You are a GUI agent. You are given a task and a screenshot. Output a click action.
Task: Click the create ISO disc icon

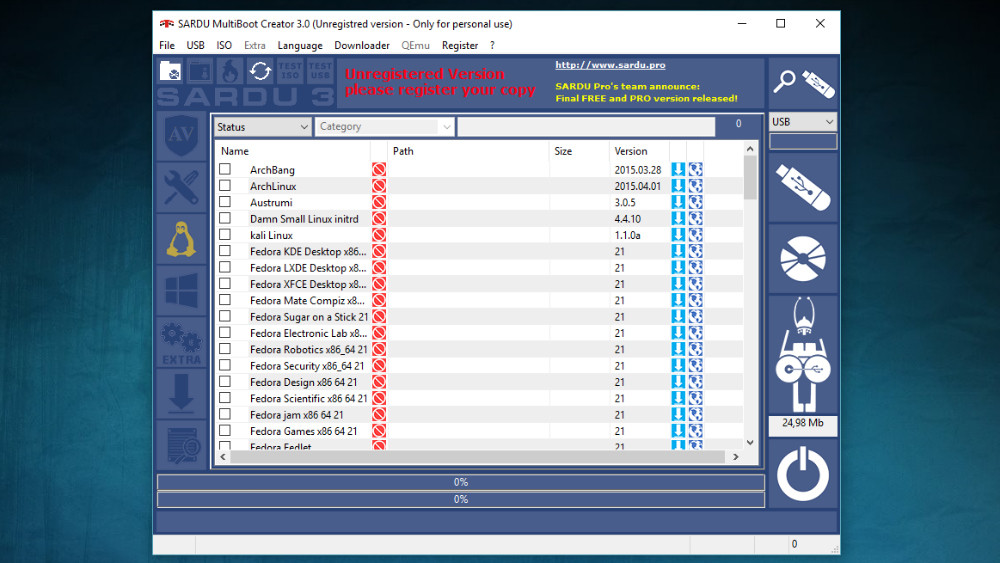[x=803, y=258]
